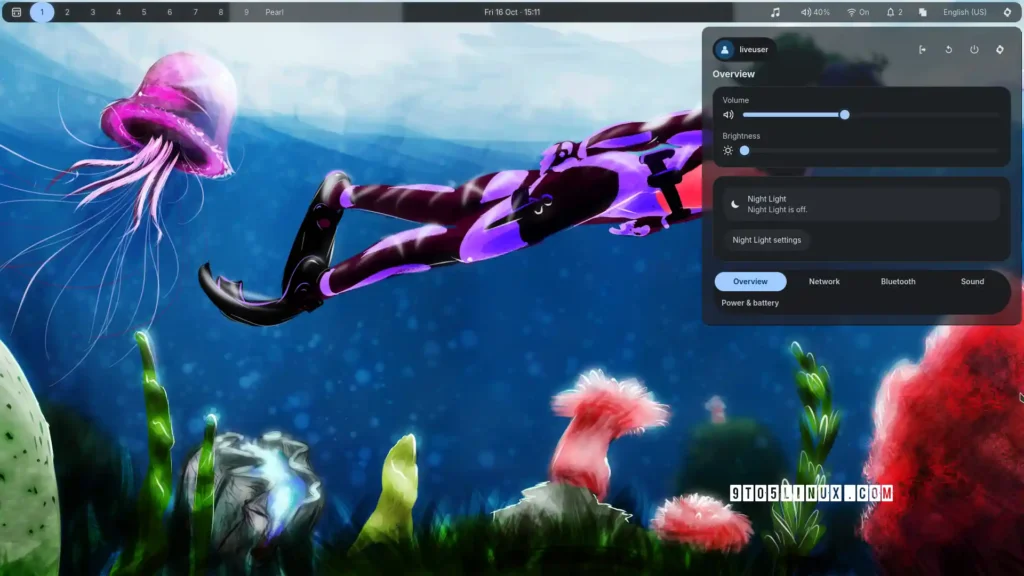Click the Brightness slider track
1024x576 pixels.
[x=871, y=151]
